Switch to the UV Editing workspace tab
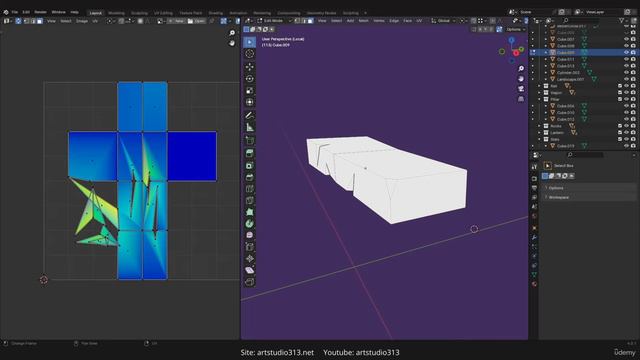 pyautogui.click(x=163, y=13)
